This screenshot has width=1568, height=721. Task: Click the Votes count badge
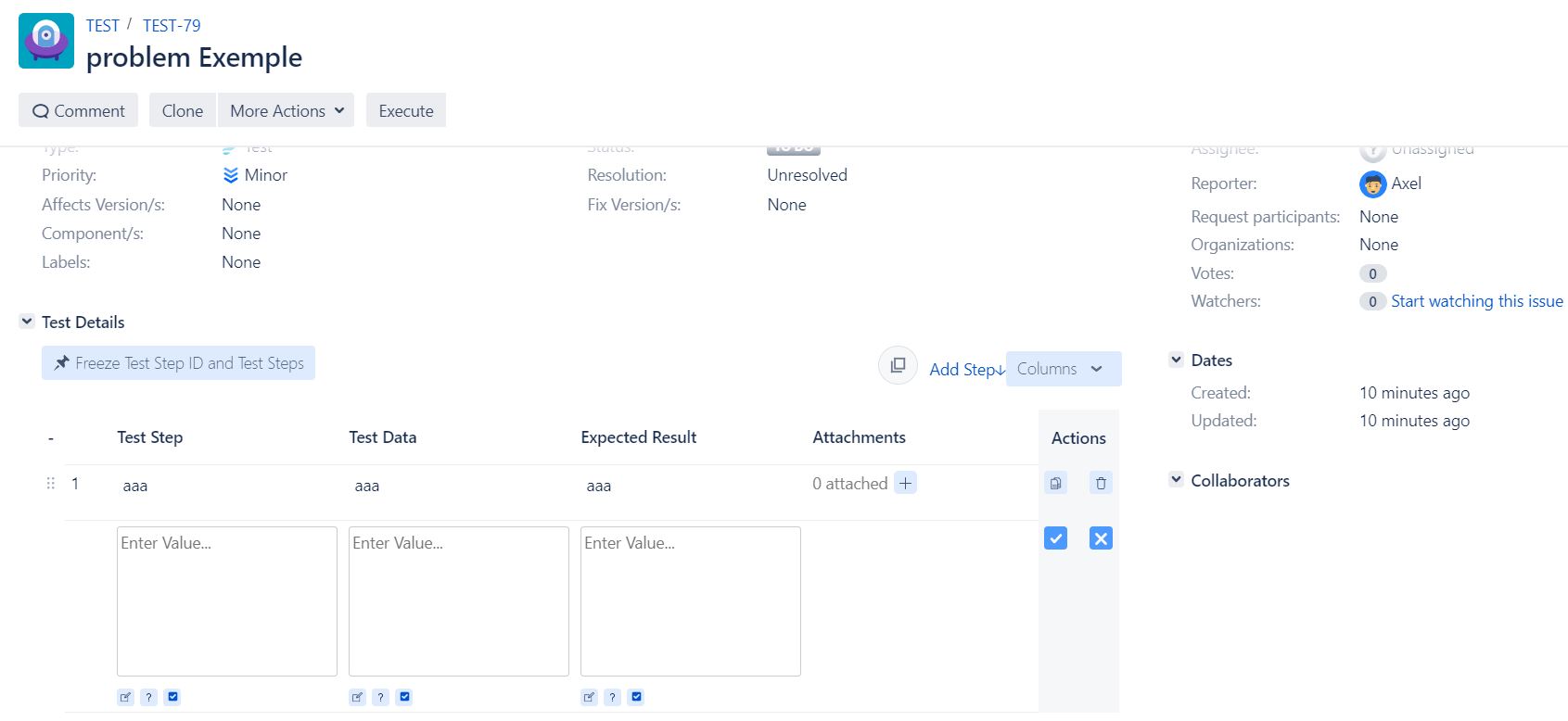(x=1372, y=273)
